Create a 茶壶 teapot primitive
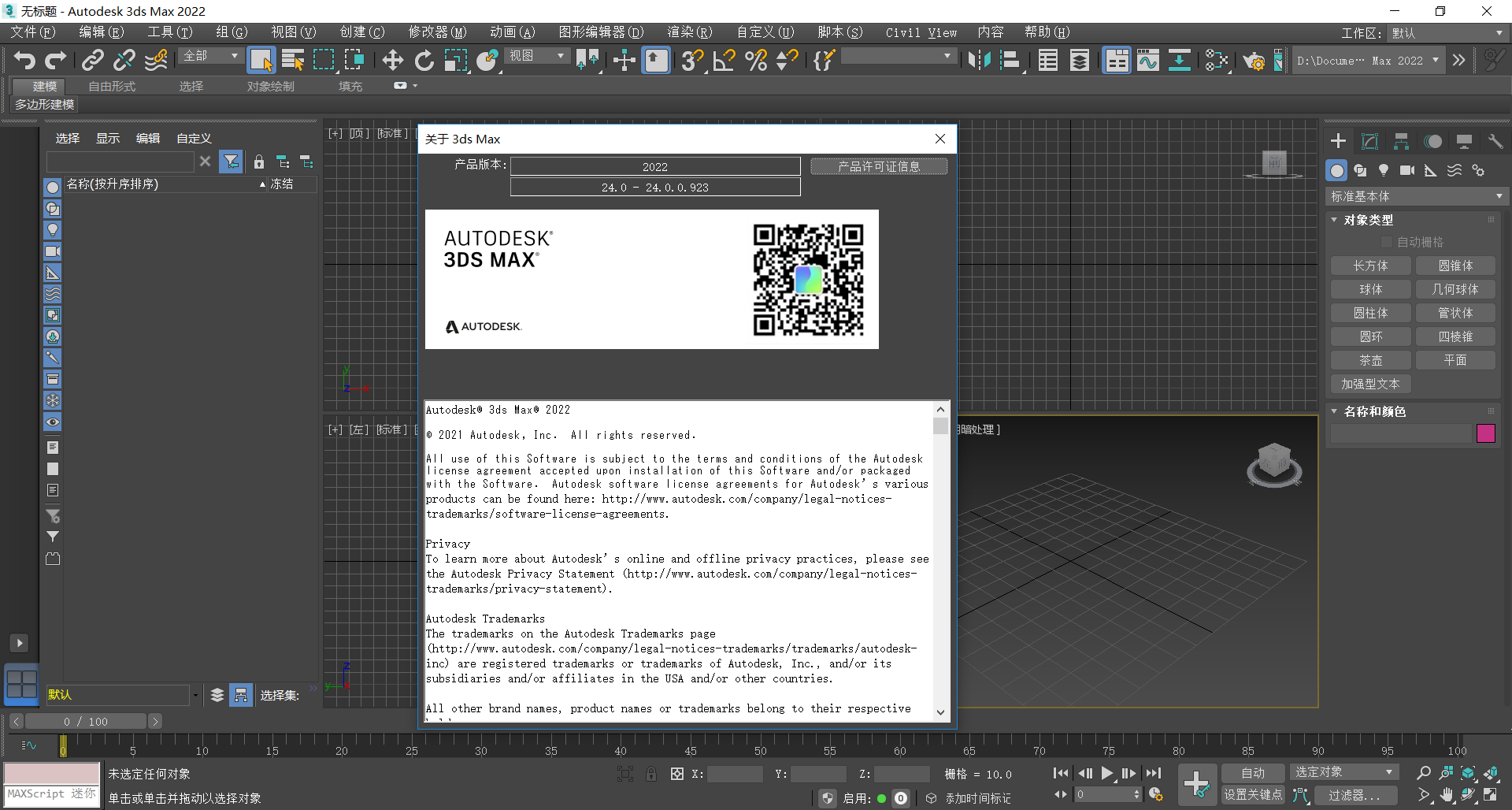This screenshot has height=810, width=1512. point(1370,360)
